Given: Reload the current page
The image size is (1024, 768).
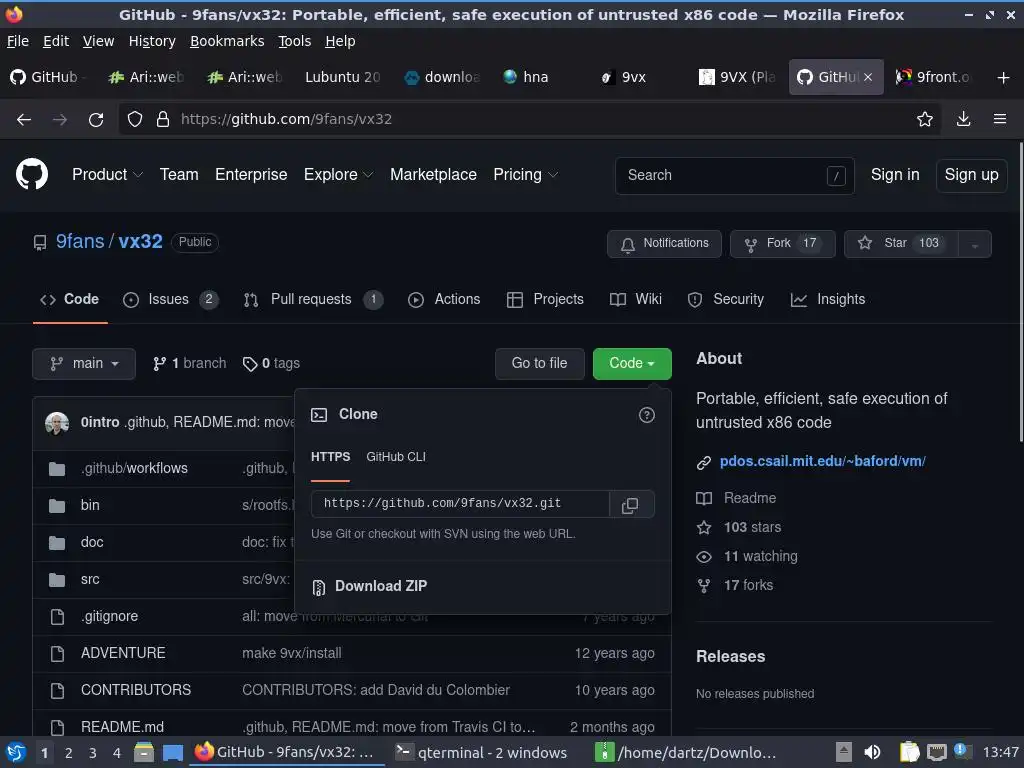Looking at the screenshot, I should click(96, 120).
